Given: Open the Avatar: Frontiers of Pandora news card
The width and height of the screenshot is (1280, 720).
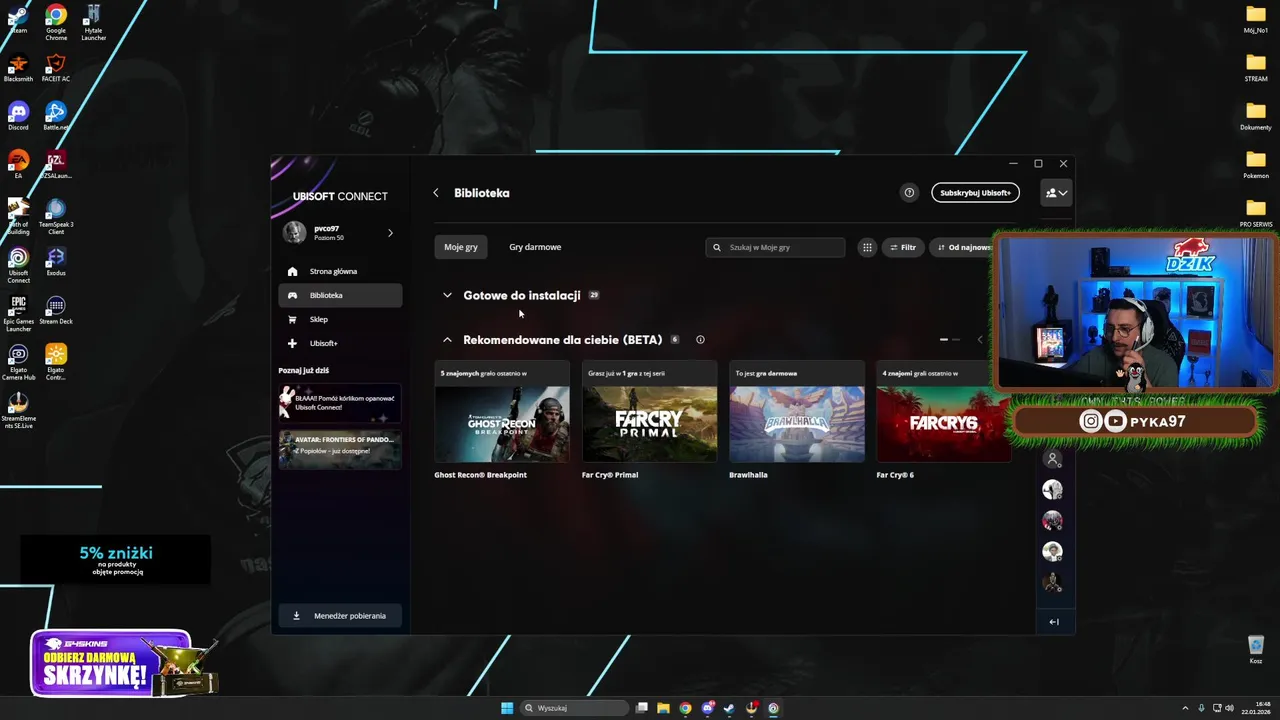Looking at the screenshot, I should pos(340,449).
